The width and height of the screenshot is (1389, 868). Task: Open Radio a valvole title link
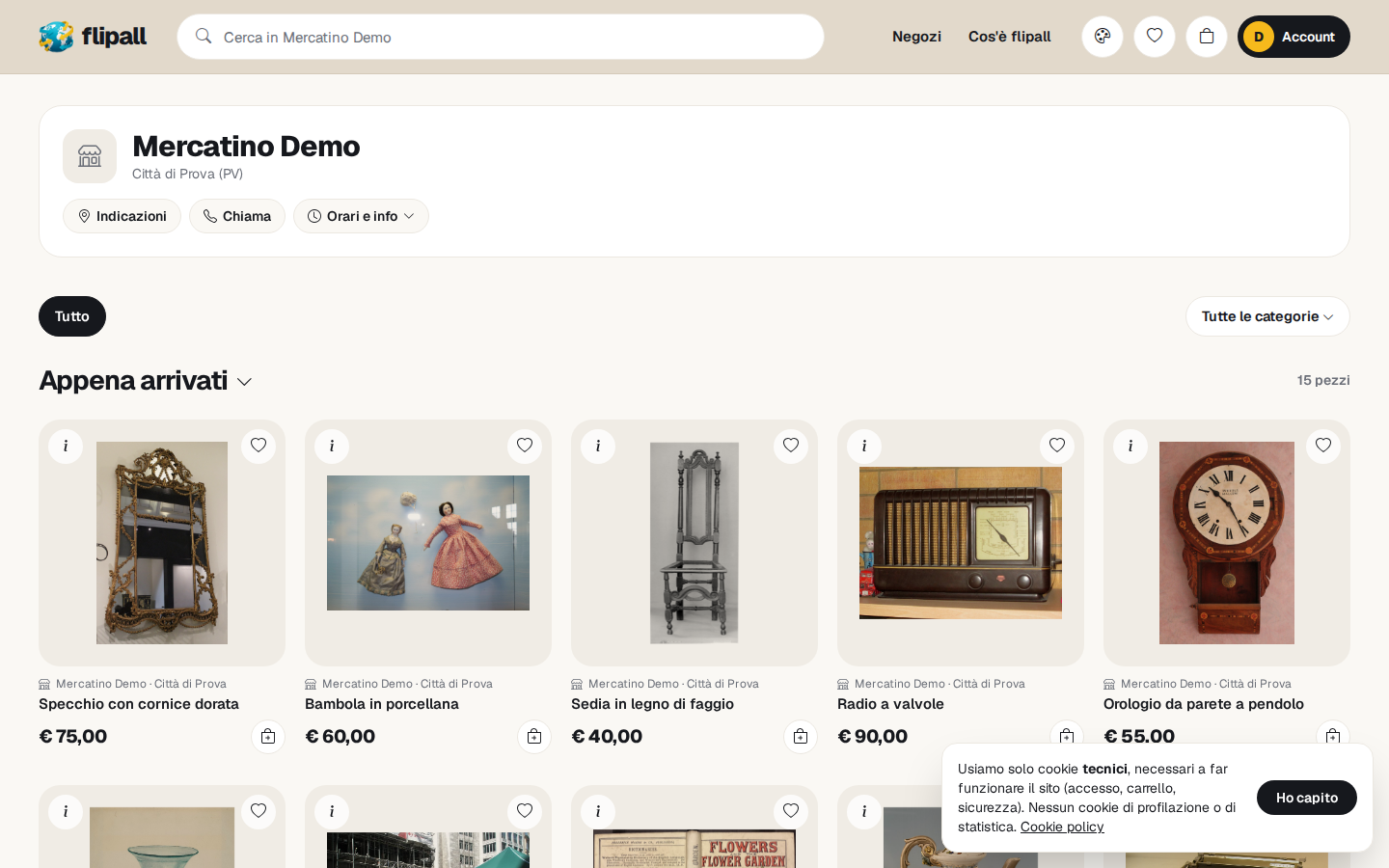coord(890,704)
